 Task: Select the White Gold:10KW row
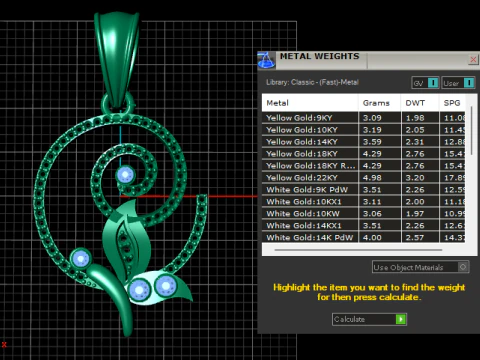click(363, 214)
